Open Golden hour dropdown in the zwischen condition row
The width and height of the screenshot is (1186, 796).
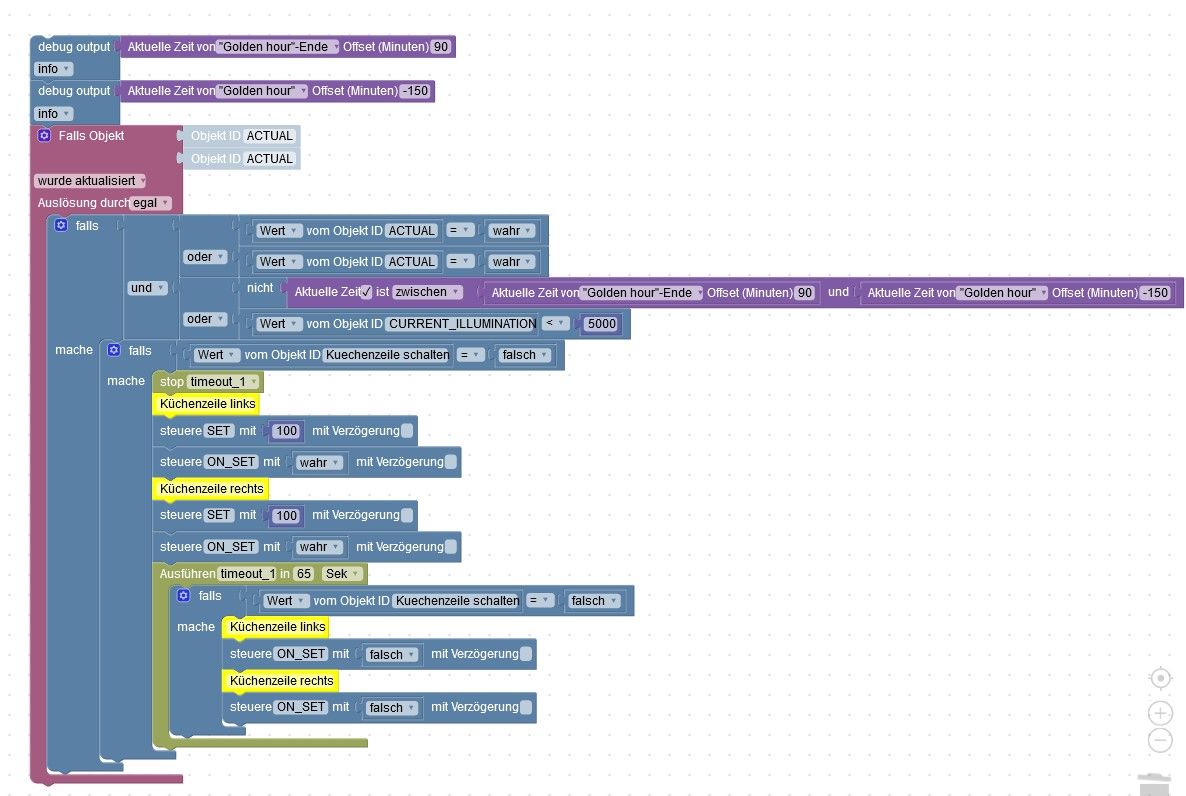(1001, 293)
